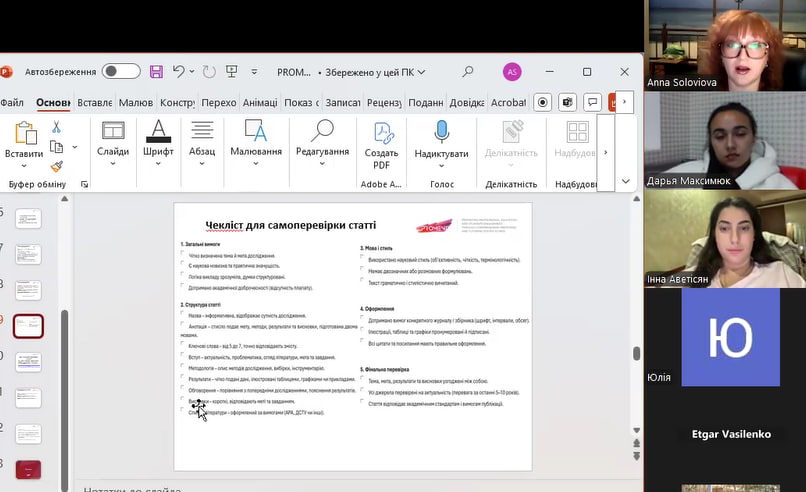Click the Save floppy disk icon
The height and width of the screenshot is (492, 806).
[156, 72]
